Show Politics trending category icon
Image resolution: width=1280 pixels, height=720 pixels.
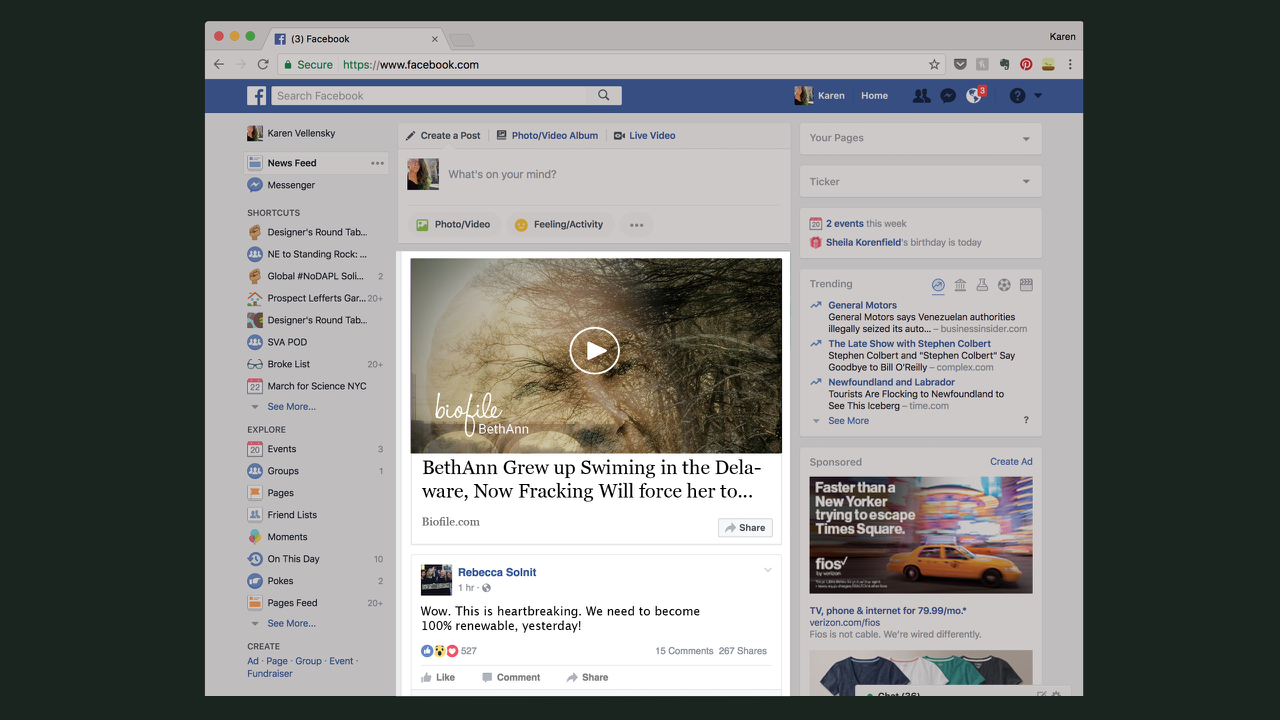[x=960, y=285]
